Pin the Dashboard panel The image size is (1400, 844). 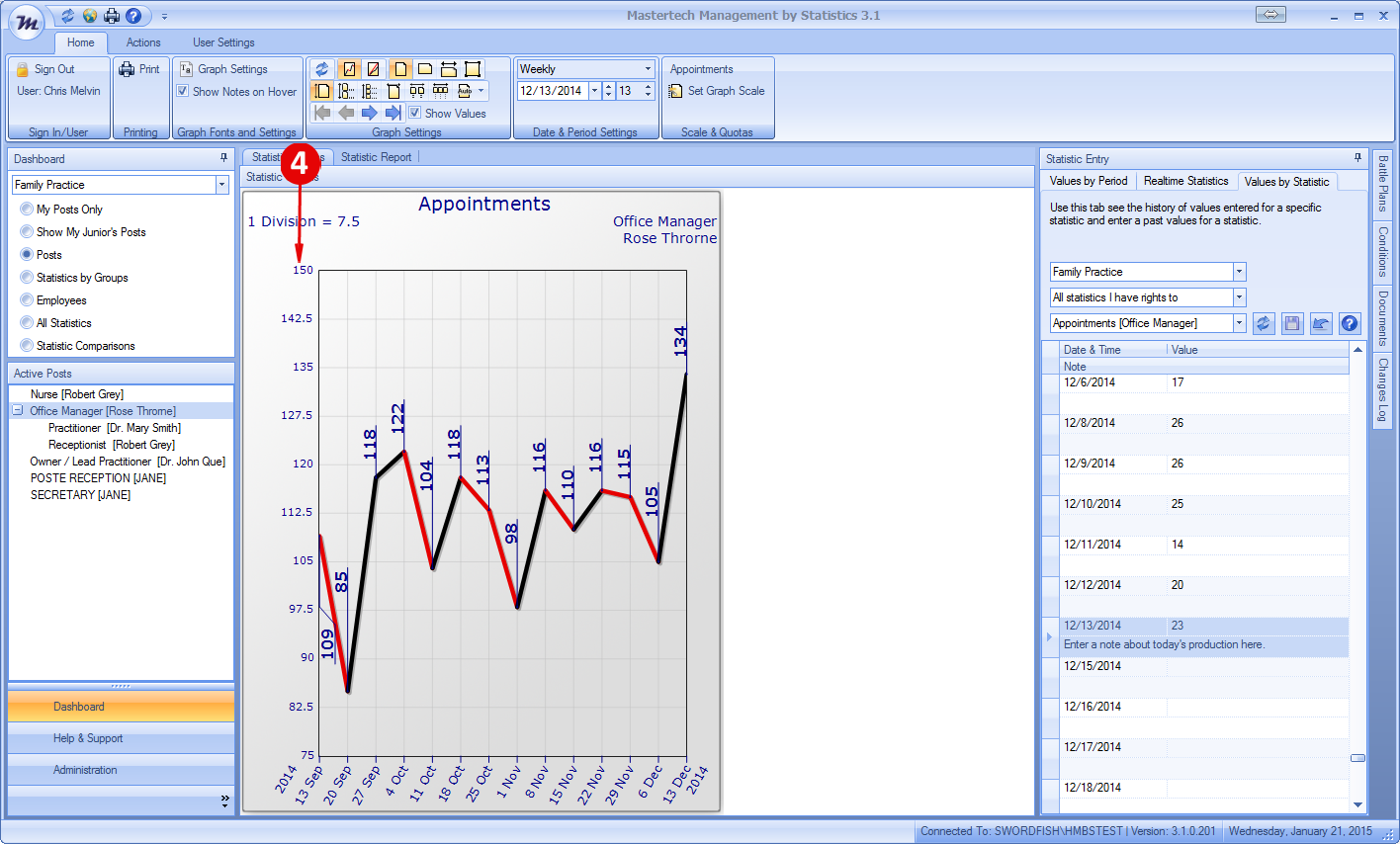pos(224,158)
